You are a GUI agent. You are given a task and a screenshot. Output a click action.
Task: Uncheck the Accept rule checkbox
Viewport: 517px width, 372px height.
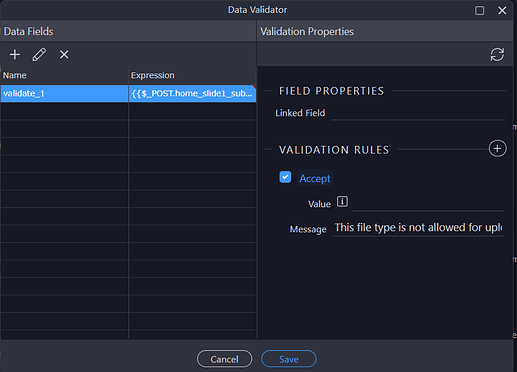[x=285, y=177]
